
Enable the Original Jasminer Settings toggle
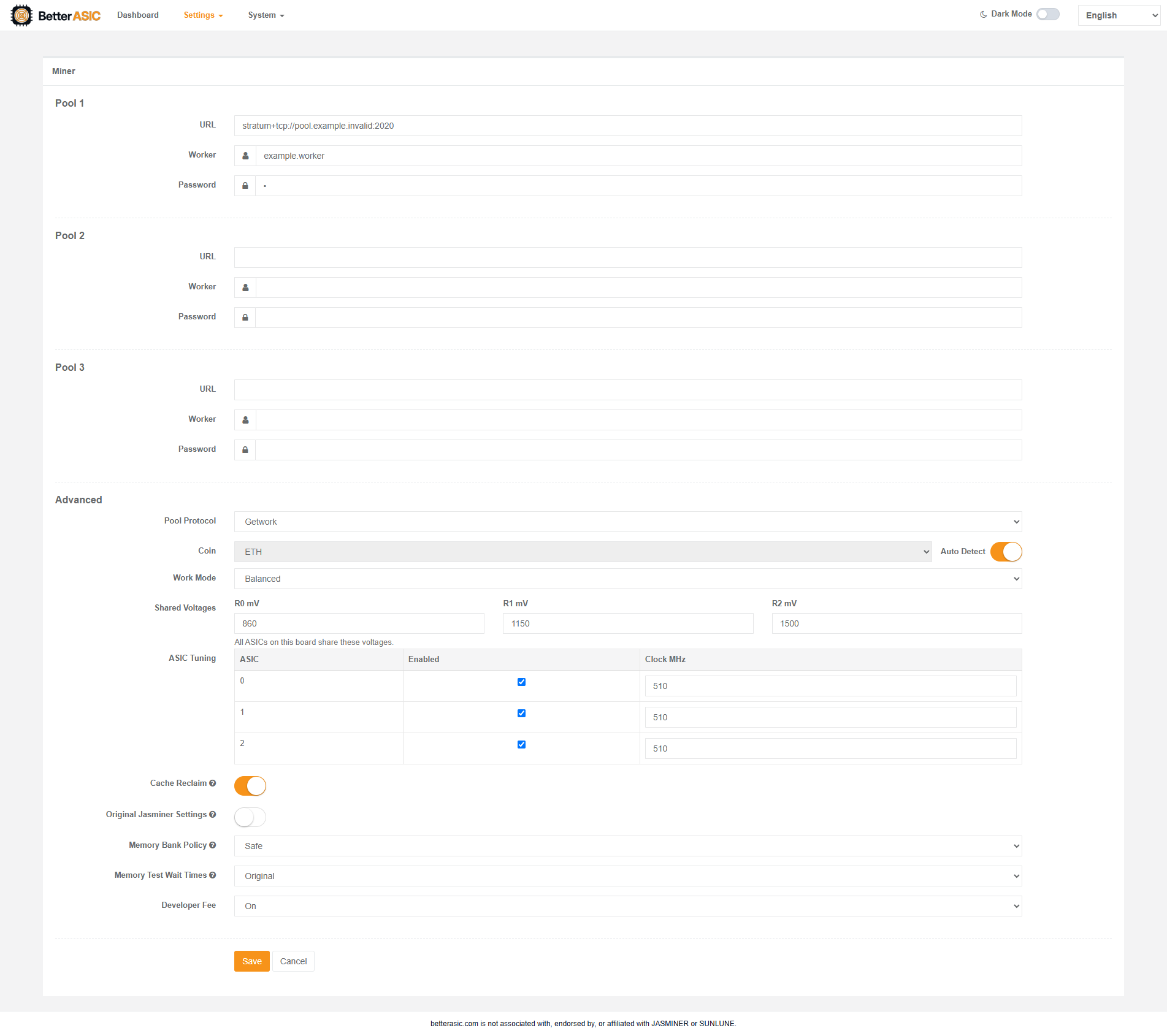coord(250,817)
